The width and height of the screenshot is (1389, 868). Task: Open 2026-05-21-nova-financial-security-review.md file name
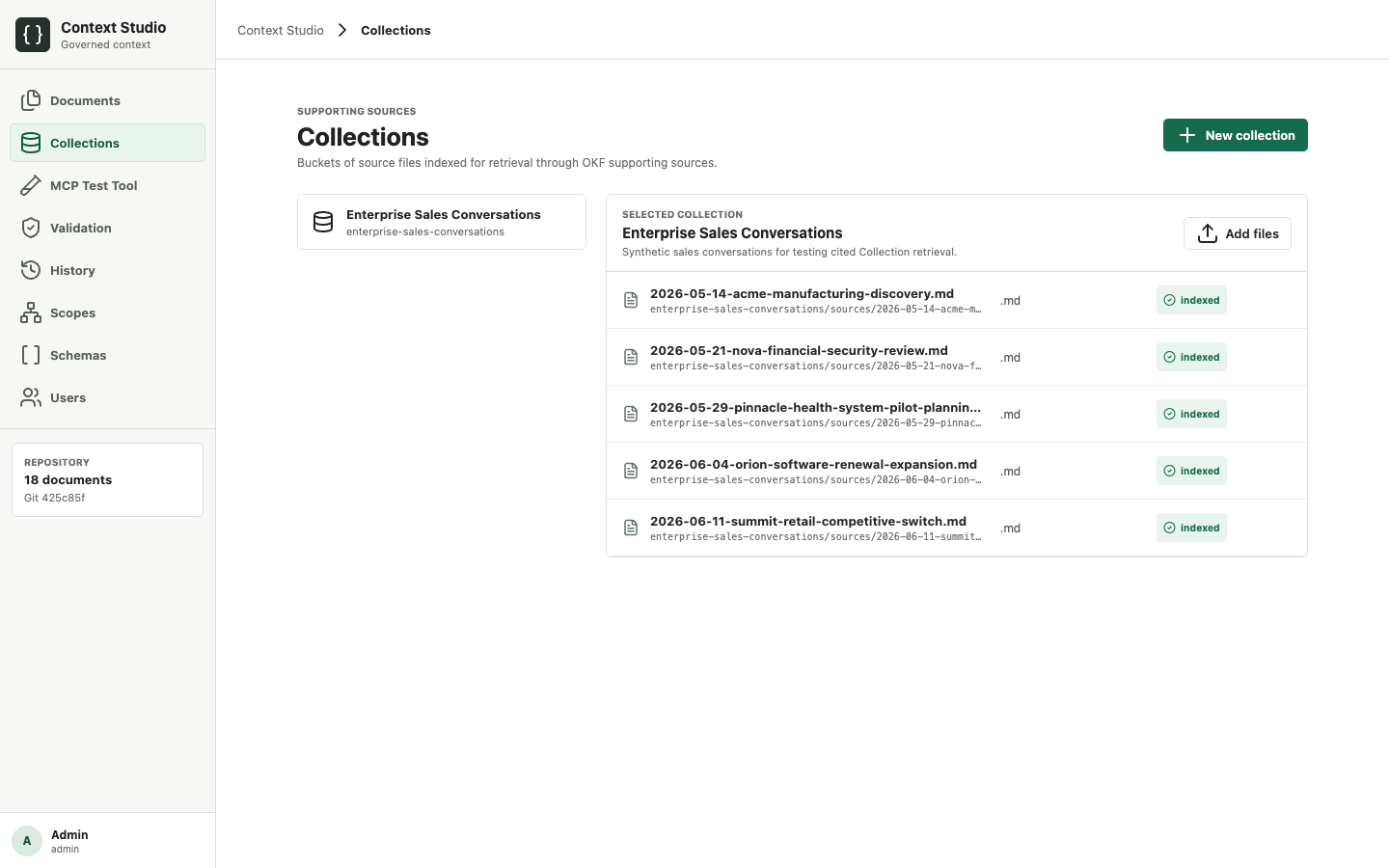799,350
